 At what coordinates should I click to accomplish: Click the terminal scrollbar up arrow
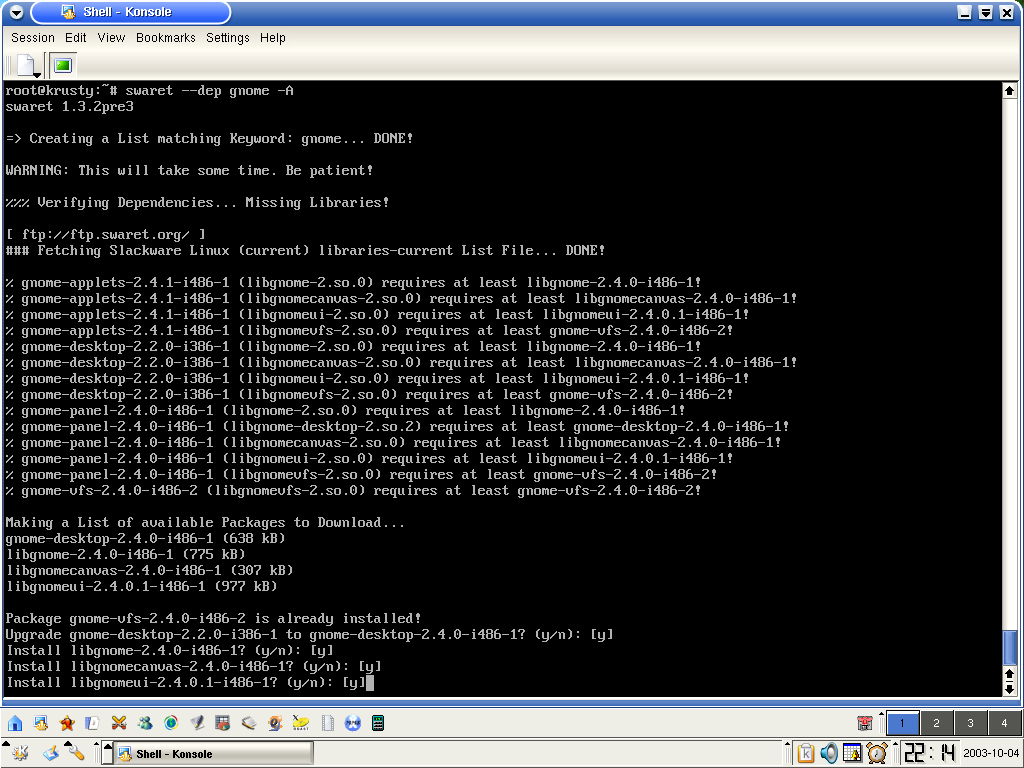[x=1010, y=91]
